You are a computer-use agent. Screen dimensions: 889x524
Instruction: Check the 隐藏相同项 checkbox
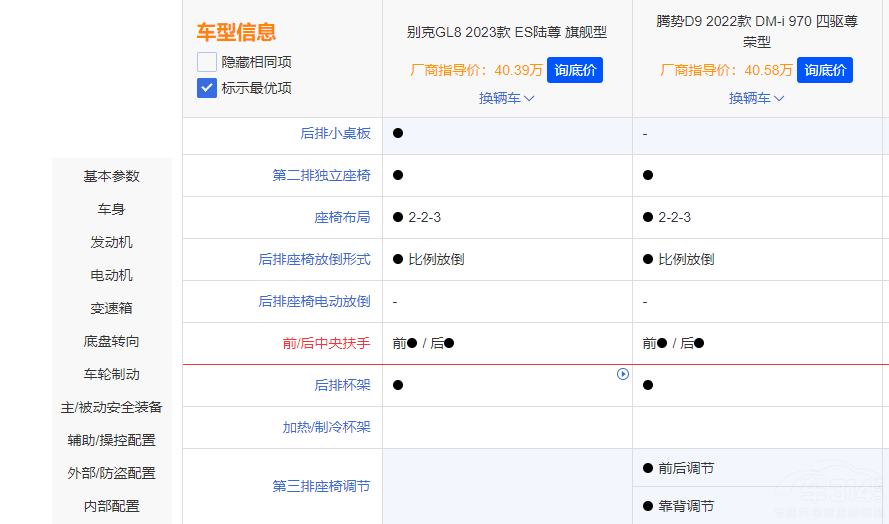207,62
